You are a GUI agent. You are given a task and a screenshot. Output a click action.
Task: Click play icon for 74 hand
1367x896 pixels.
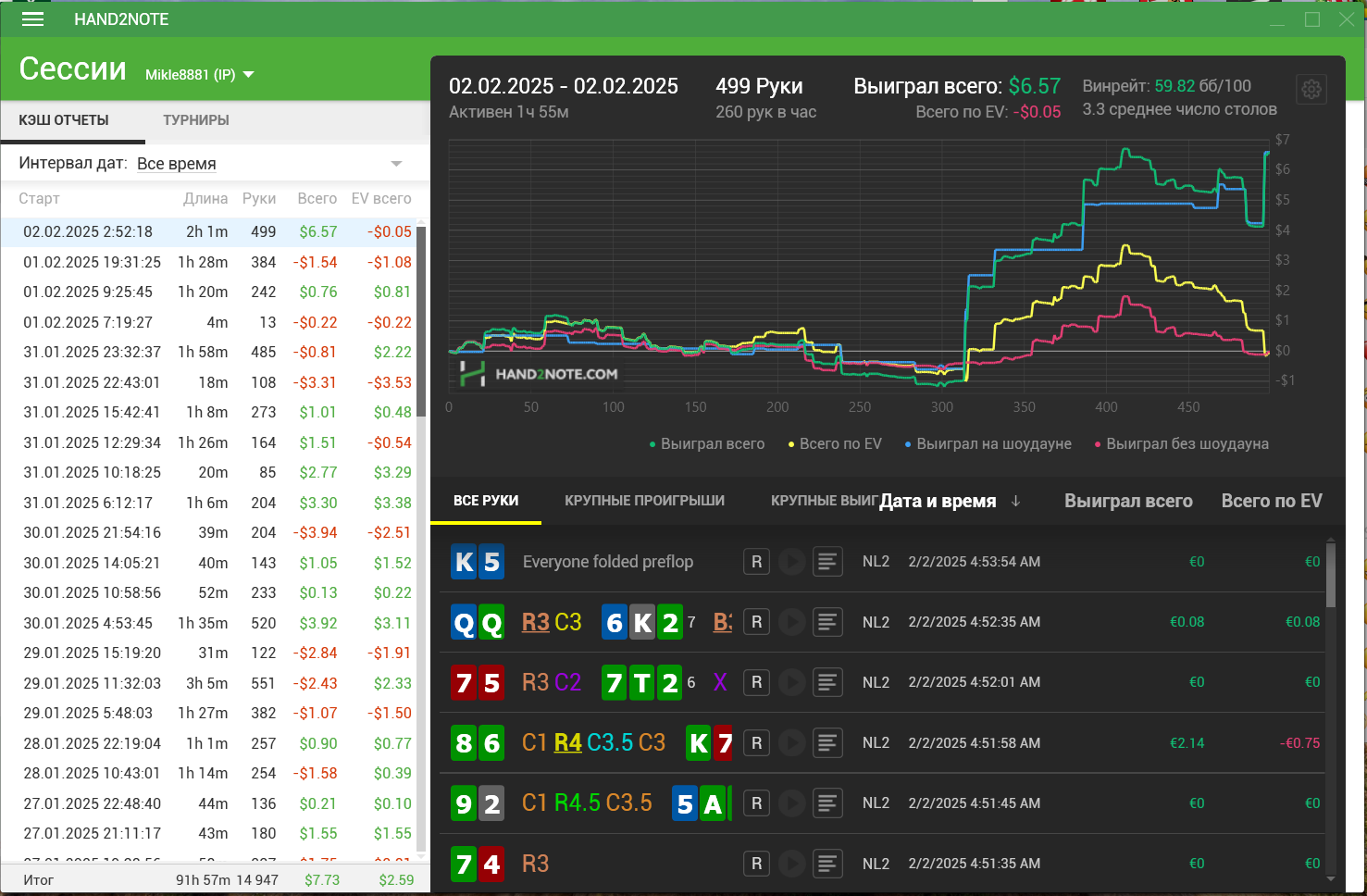791,863
